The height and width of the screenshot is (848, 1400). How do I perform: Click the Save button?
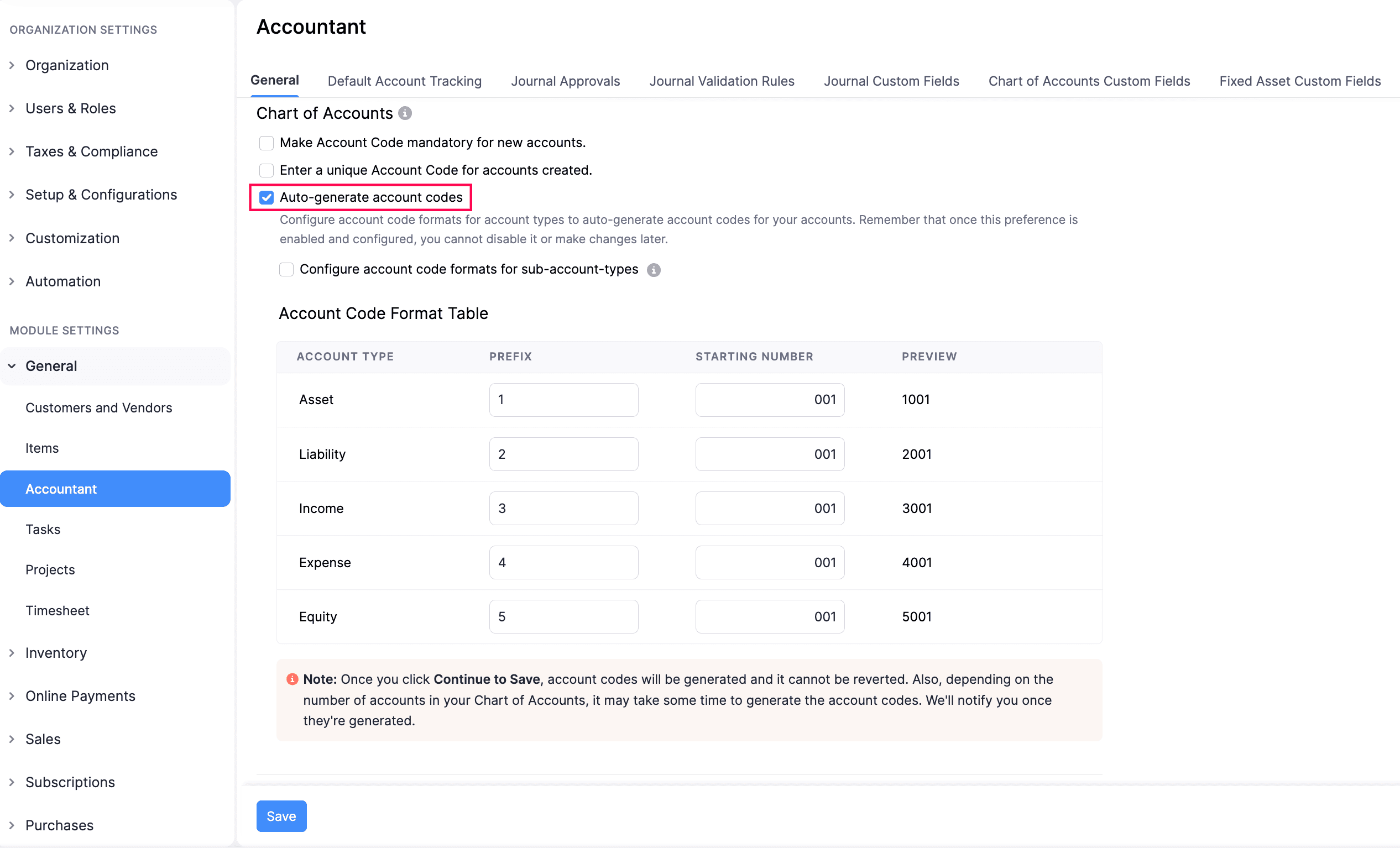[x=281, y=816]
